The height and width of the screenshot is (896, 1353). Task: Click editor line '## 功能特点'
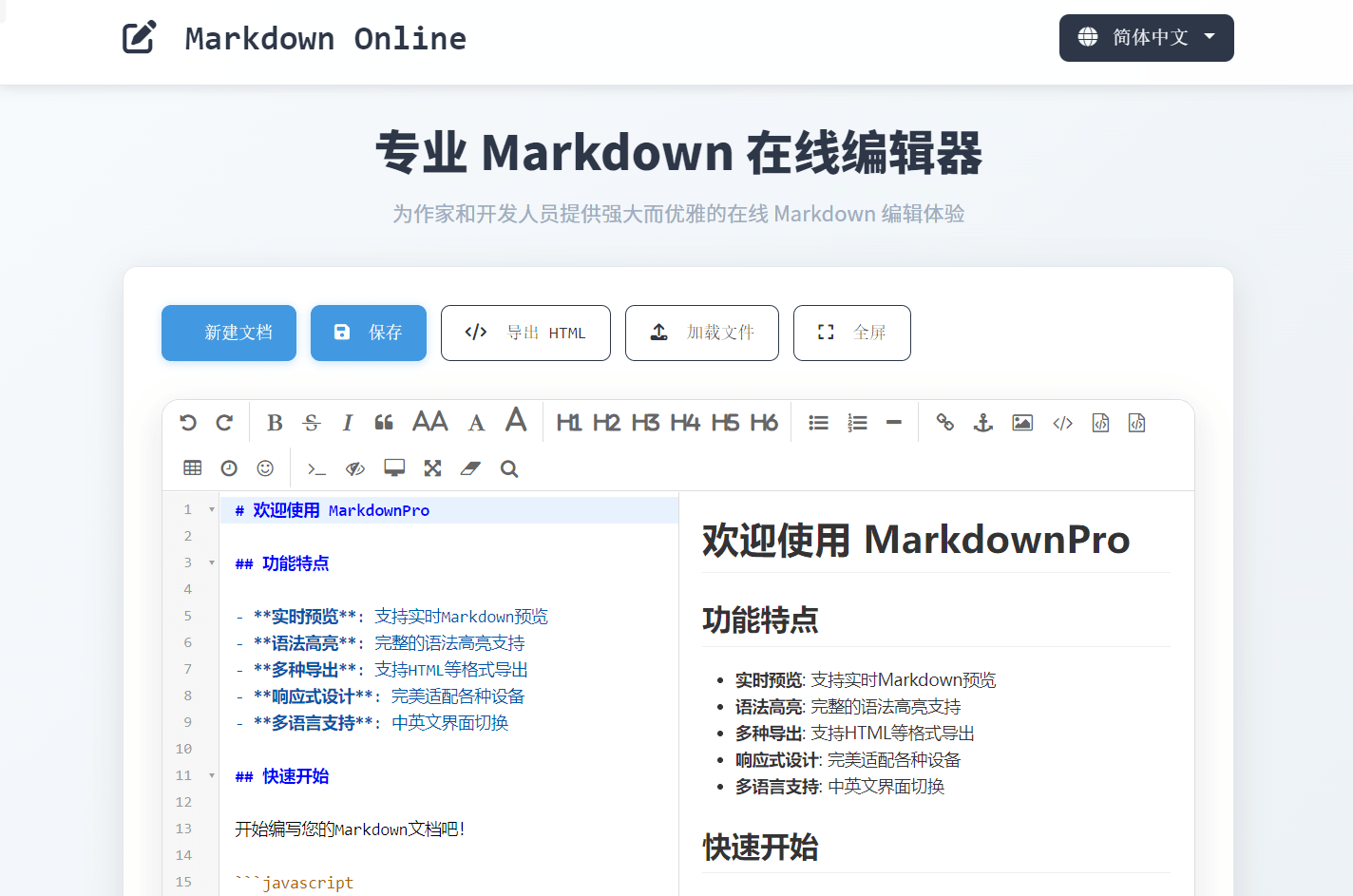click(282, 563)
